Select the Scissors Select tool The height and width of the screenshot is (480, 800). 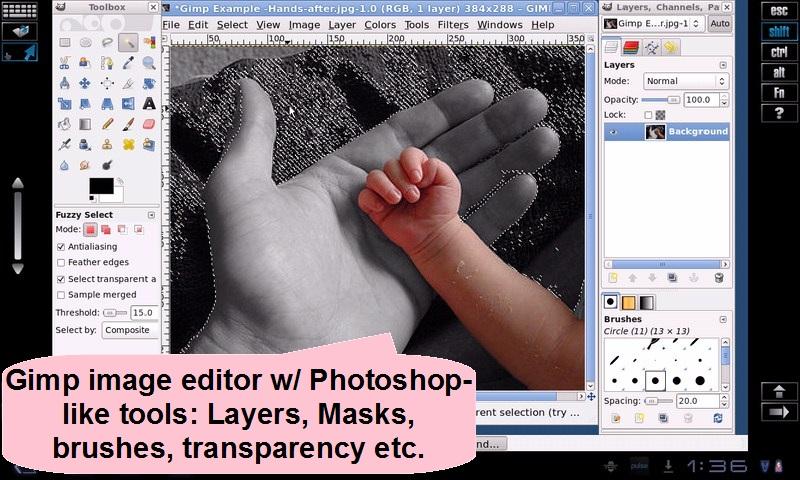pyautogui.click(x=64, y=63)
